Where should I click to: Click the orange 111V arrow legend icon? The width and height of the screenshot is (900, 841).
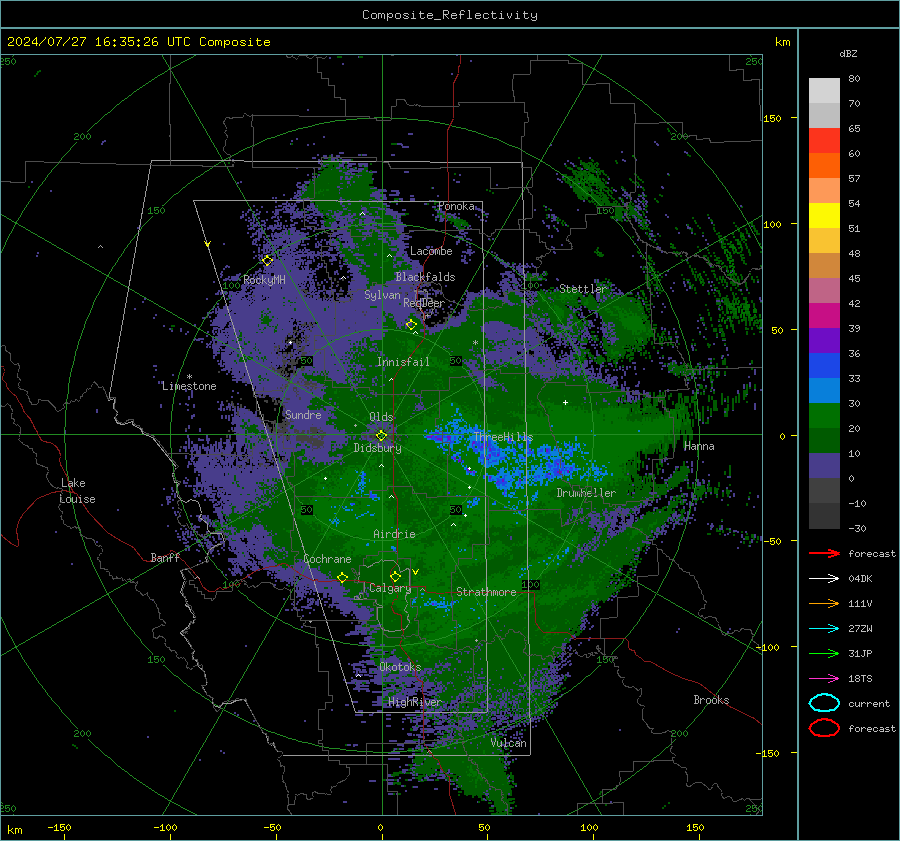click(x=824, y=603)
